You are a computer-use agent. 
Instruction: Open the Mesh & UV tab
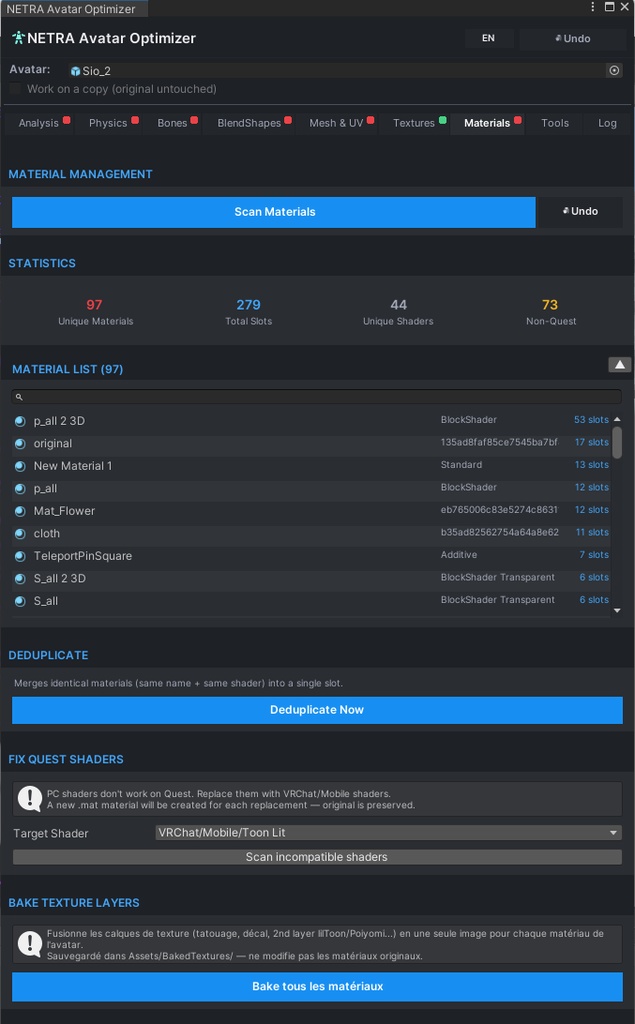[336, 123]
